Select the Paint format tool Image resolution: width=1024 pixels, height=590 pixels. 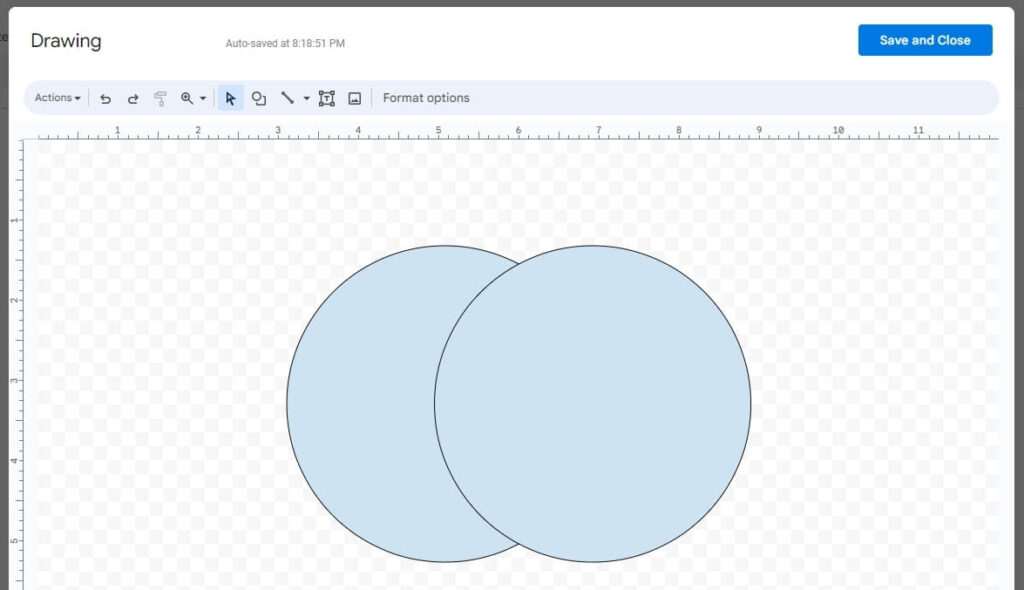coord(160,97)
